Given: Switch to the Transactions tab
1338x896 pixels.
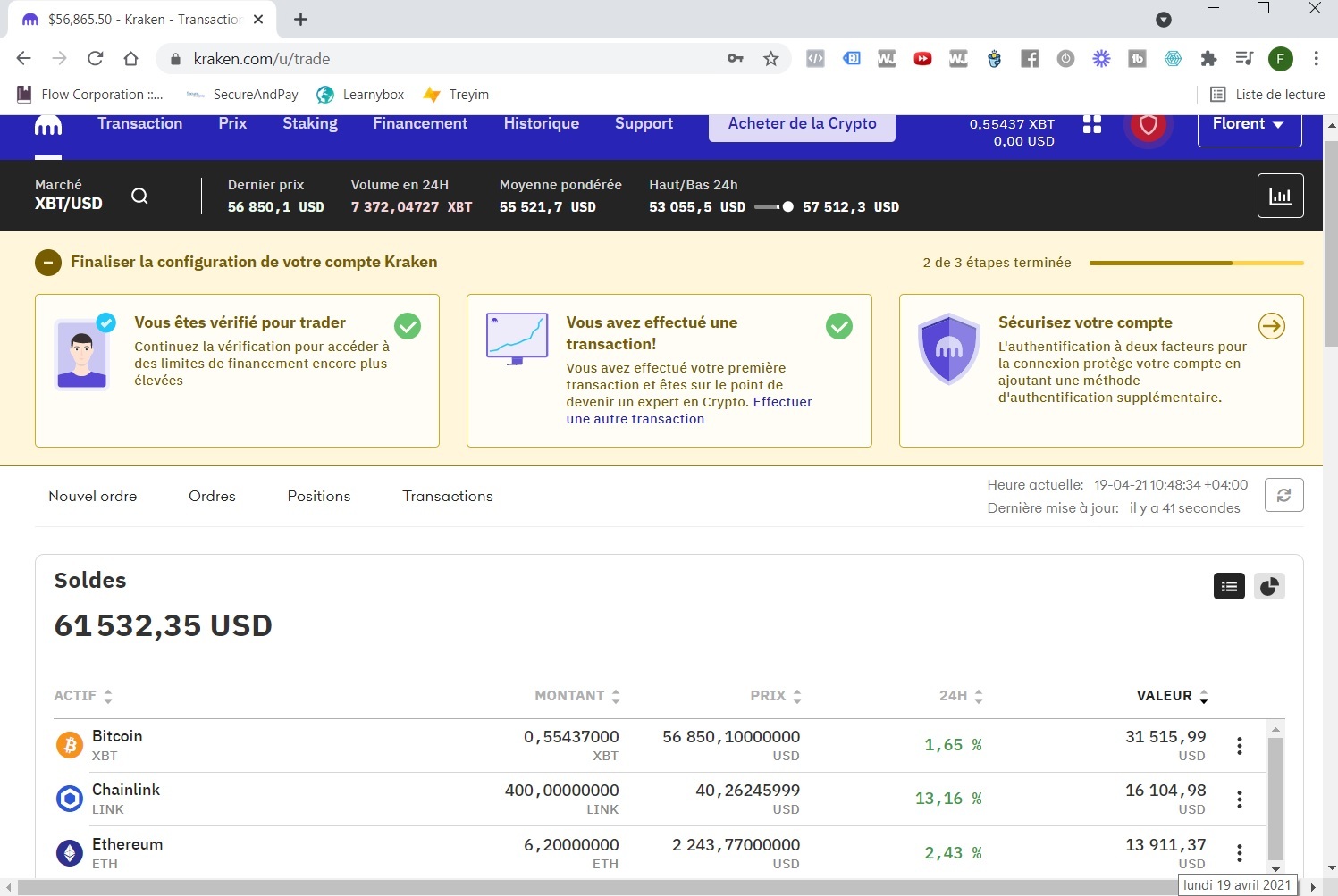Looking at the screenshot, I should click(447, 496).
